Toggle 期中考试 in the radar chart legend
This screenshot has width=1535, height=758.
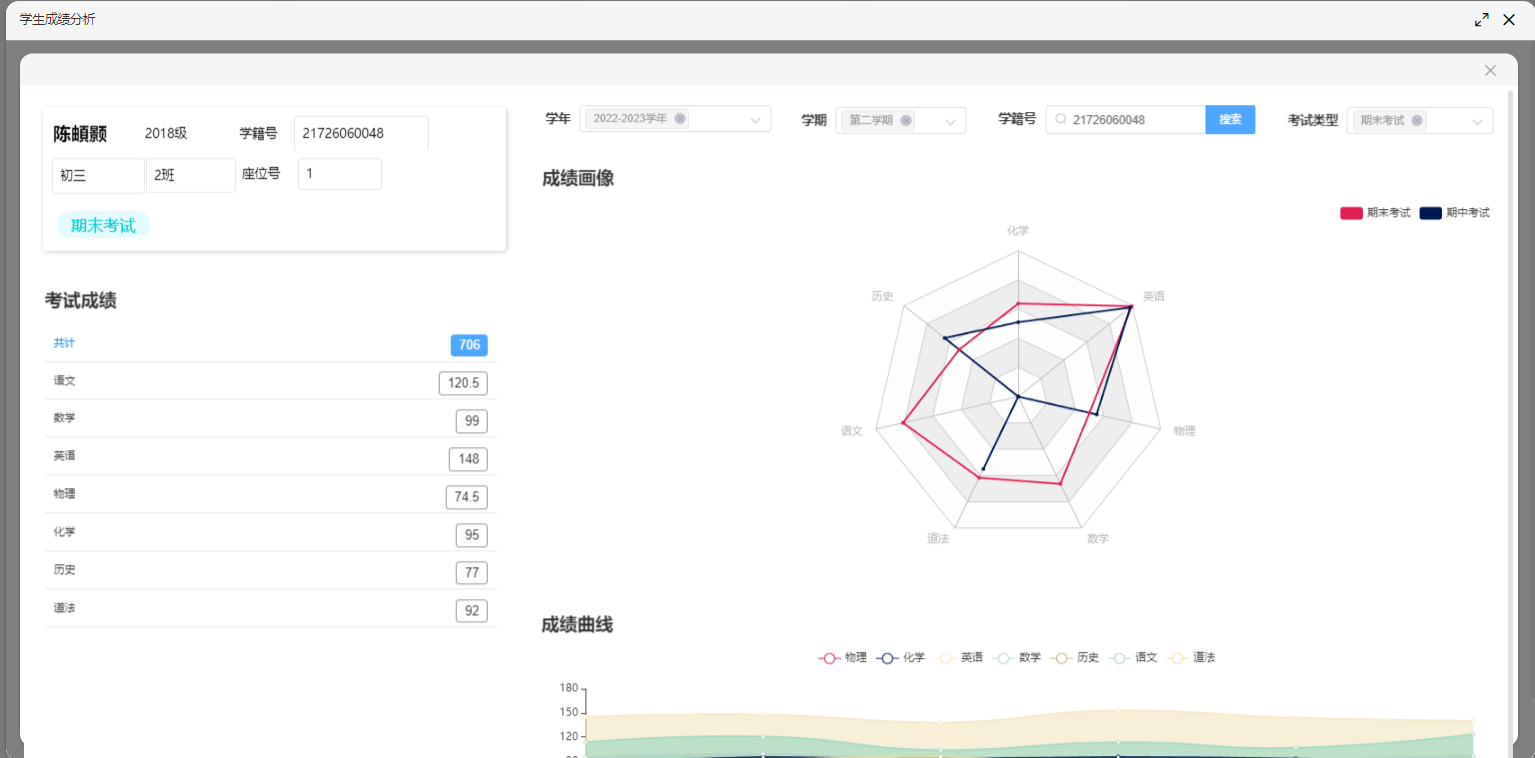pyautogui.click(x=1453, y=212)
